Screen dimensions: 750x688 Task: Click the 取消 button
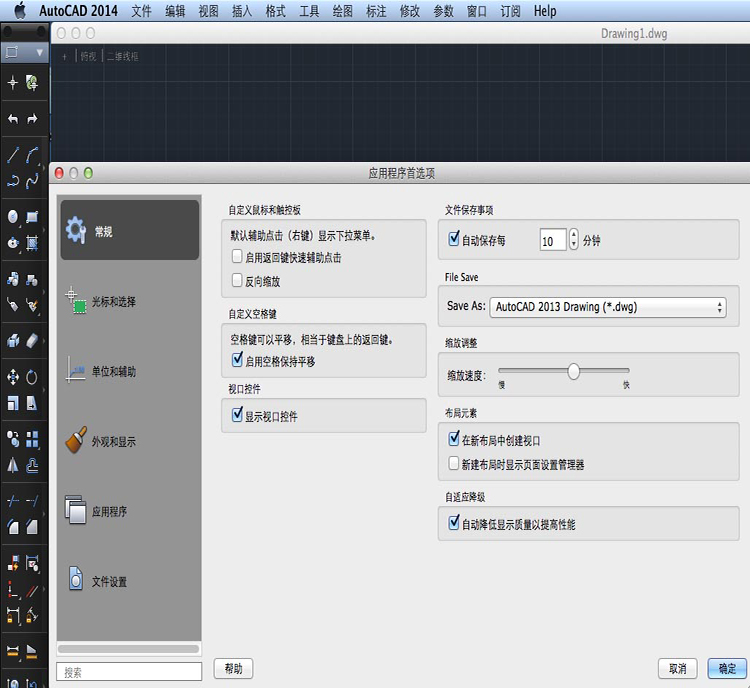tap(677, 668)
